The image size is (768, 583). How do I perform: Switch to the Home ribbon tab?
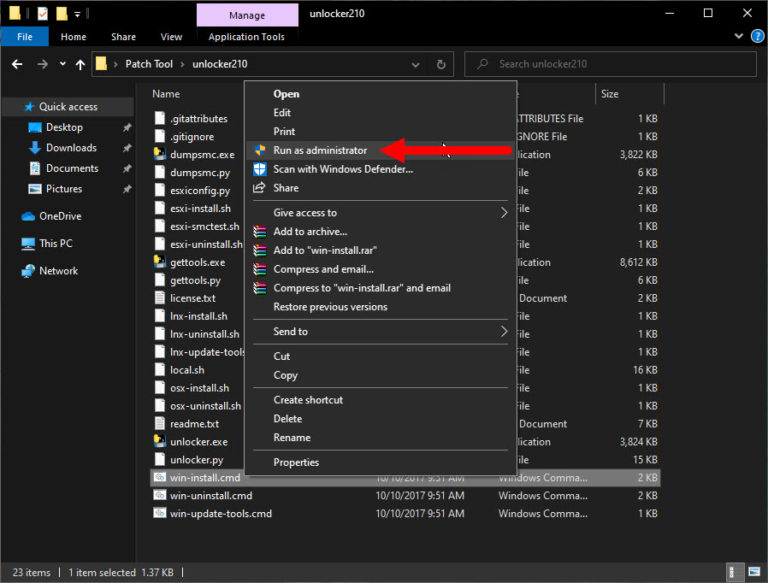click(x=73, y=37)
